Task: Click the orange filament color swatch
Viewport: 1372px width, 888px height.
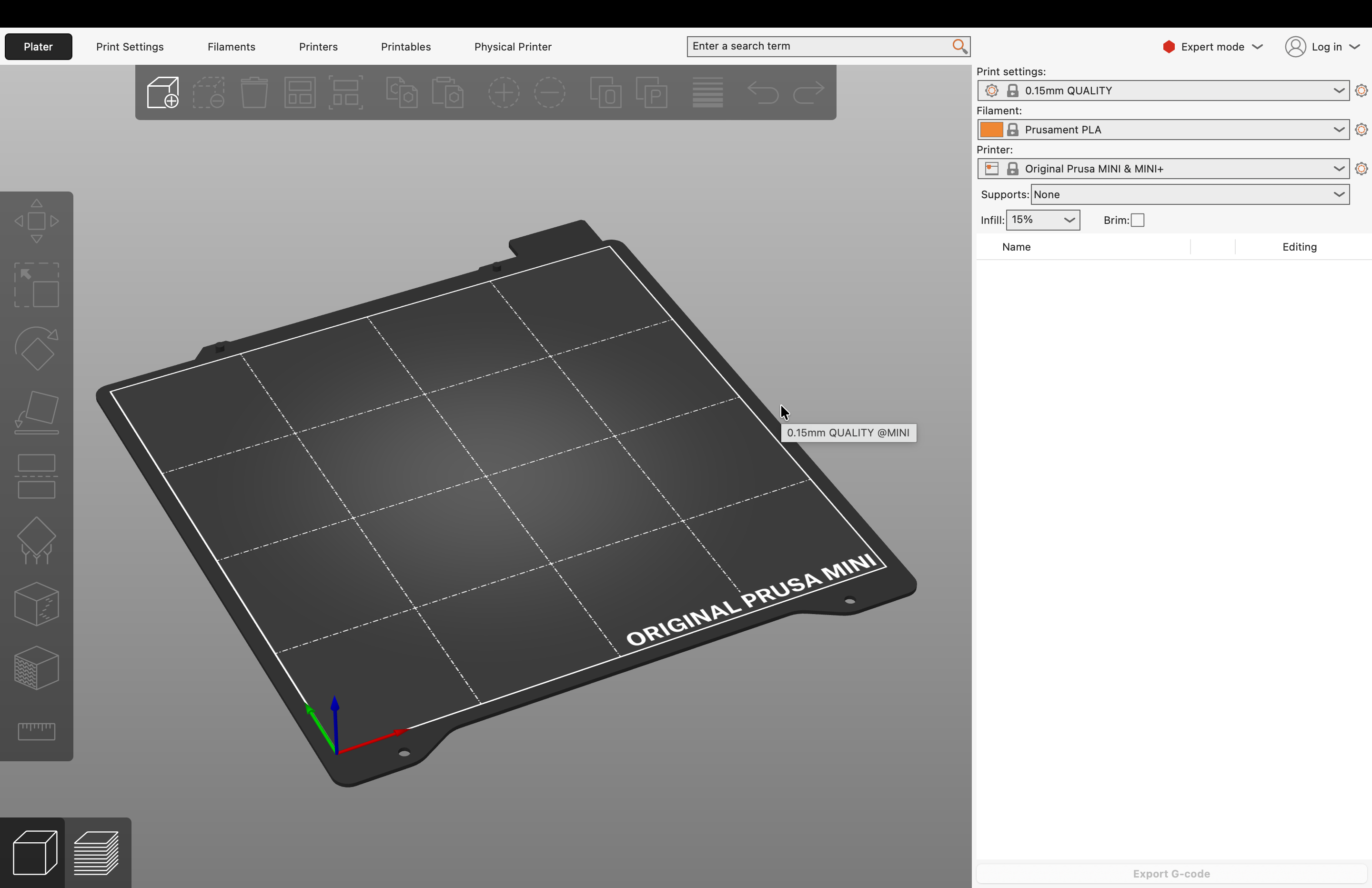Action: coord(991,130)
